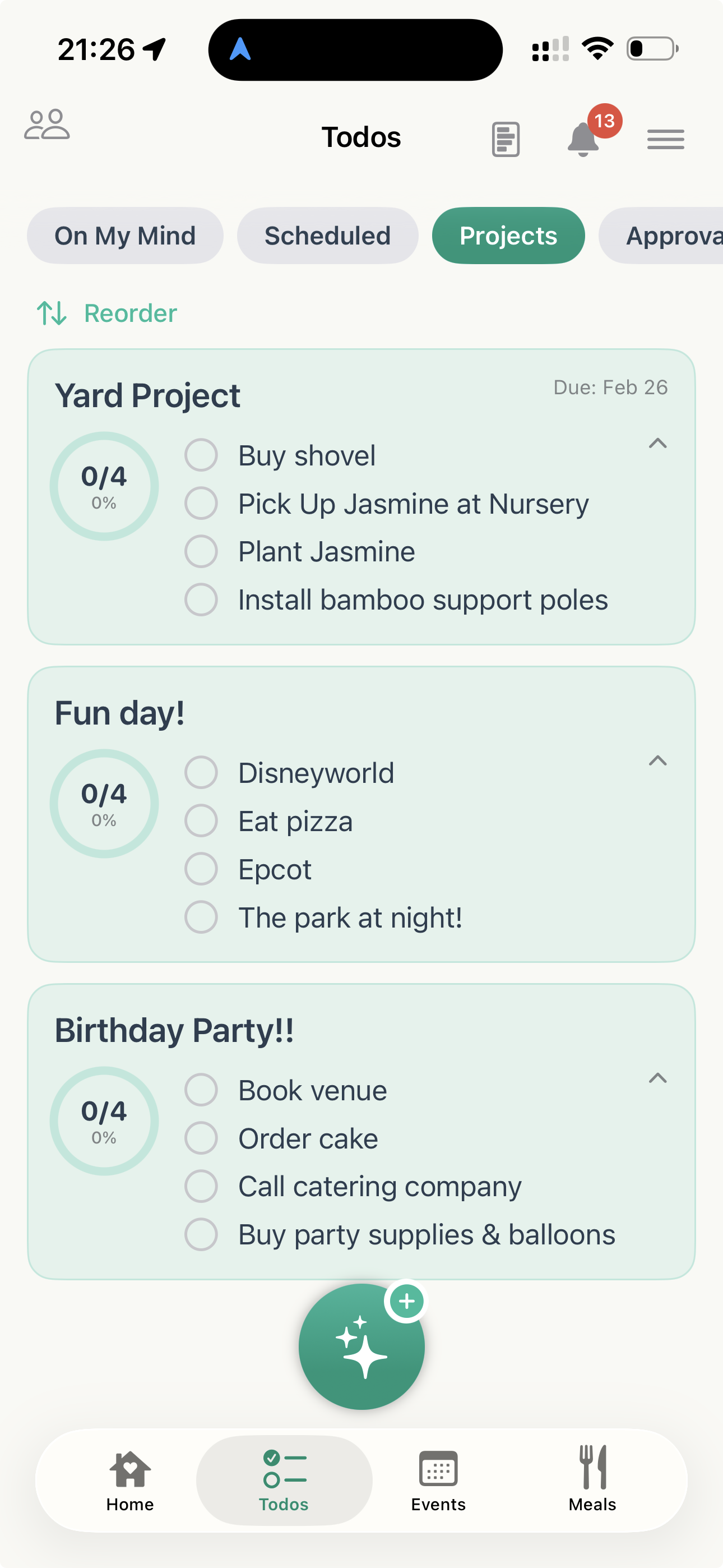Open notifications bell with 13 badge

pyautogui.click(x=584, y=139)
